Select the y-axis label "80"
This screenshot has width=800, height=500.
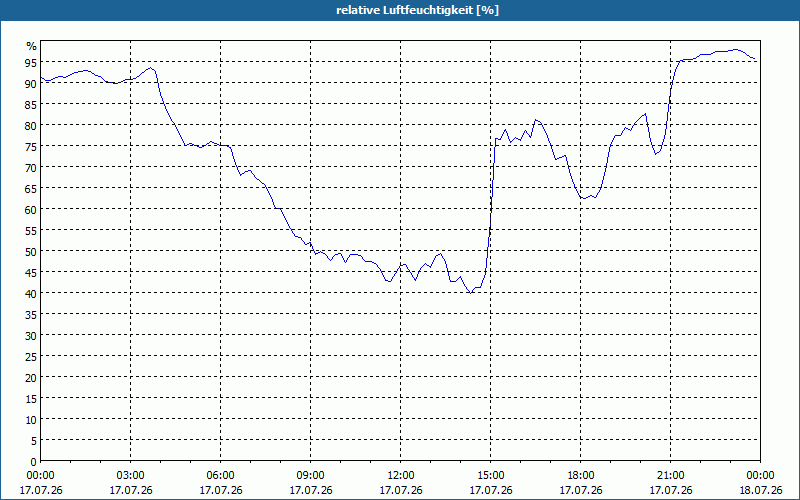coord(31,125)
